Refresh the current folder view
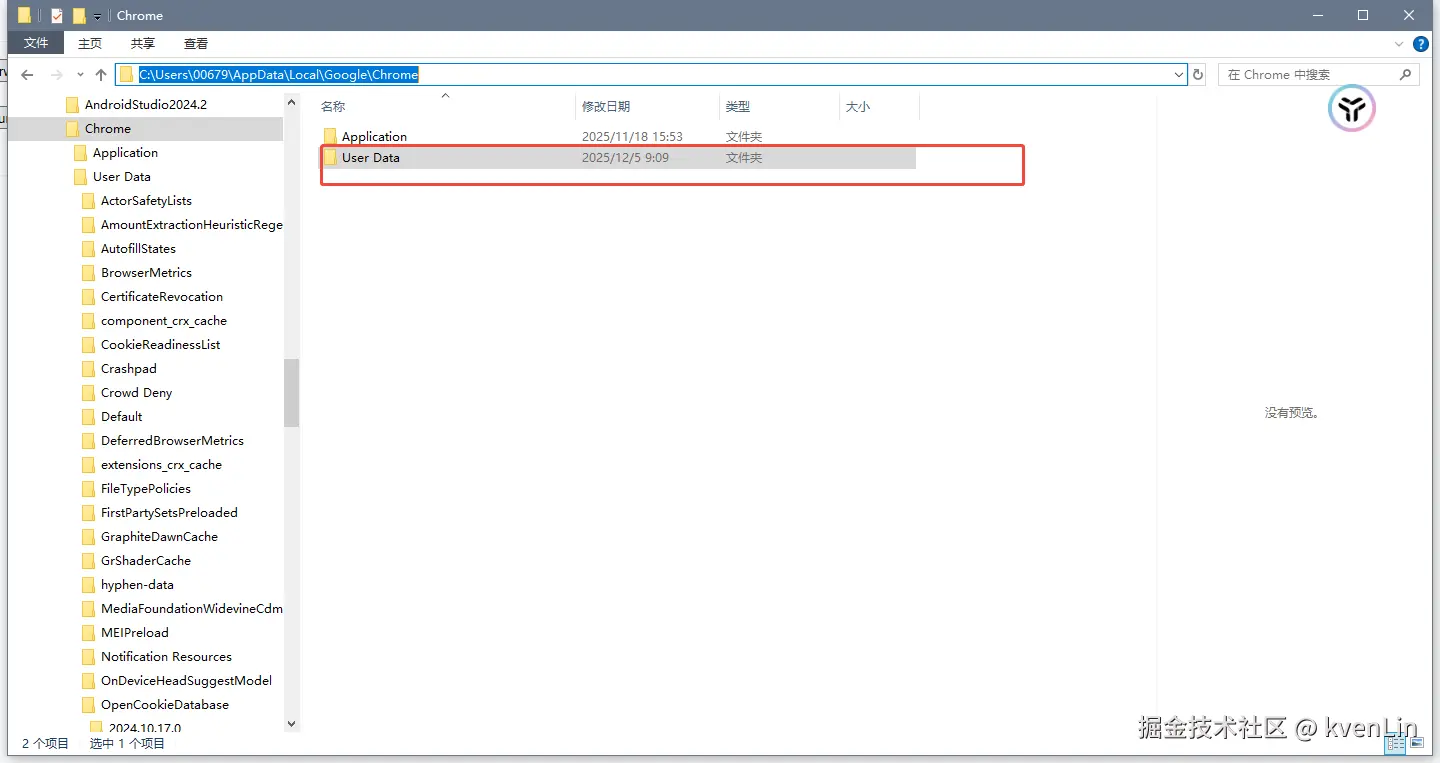1440x763 pixels. pos(1198,75)
